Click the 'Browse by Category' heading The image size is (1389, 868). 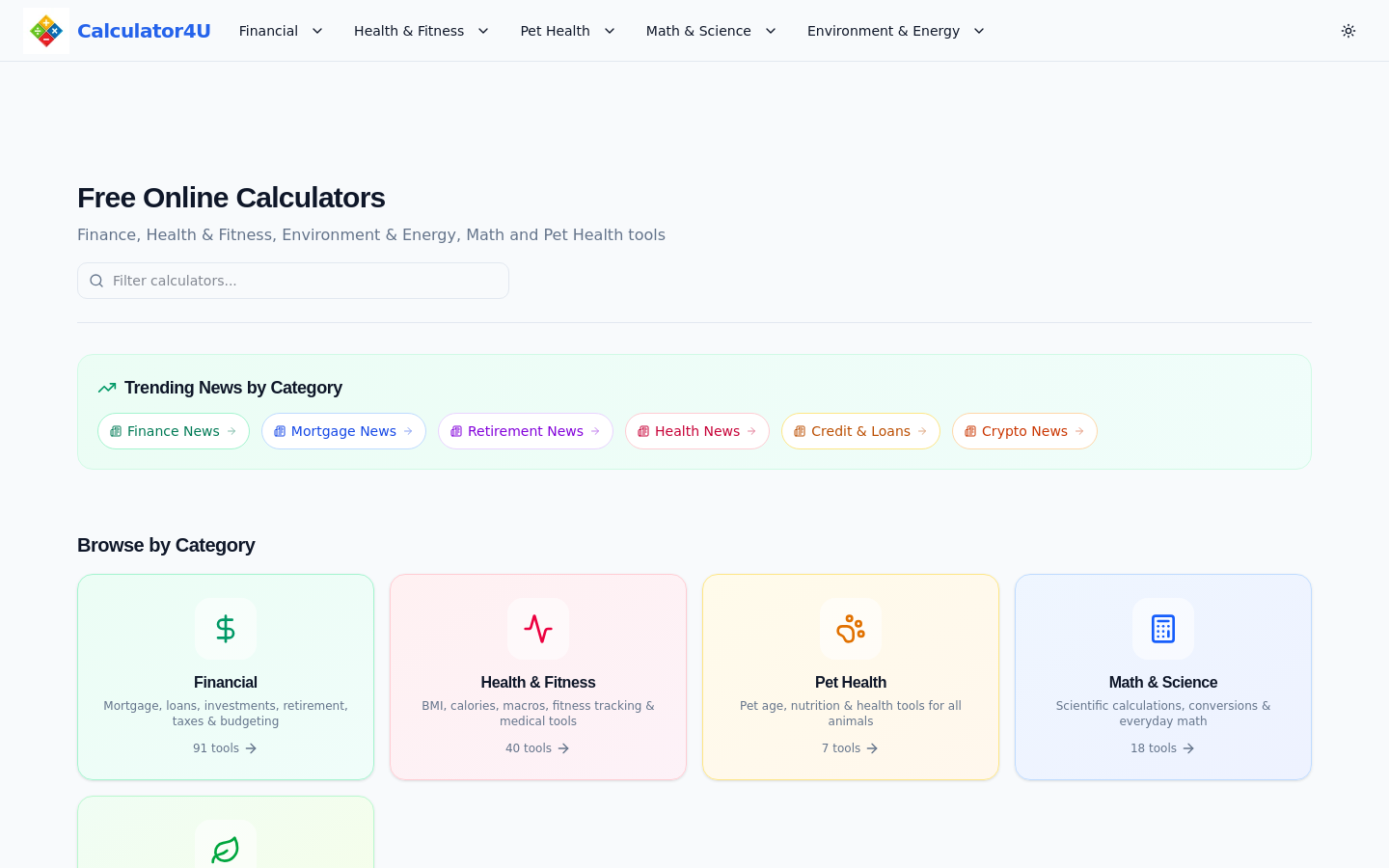click(166, 545)
